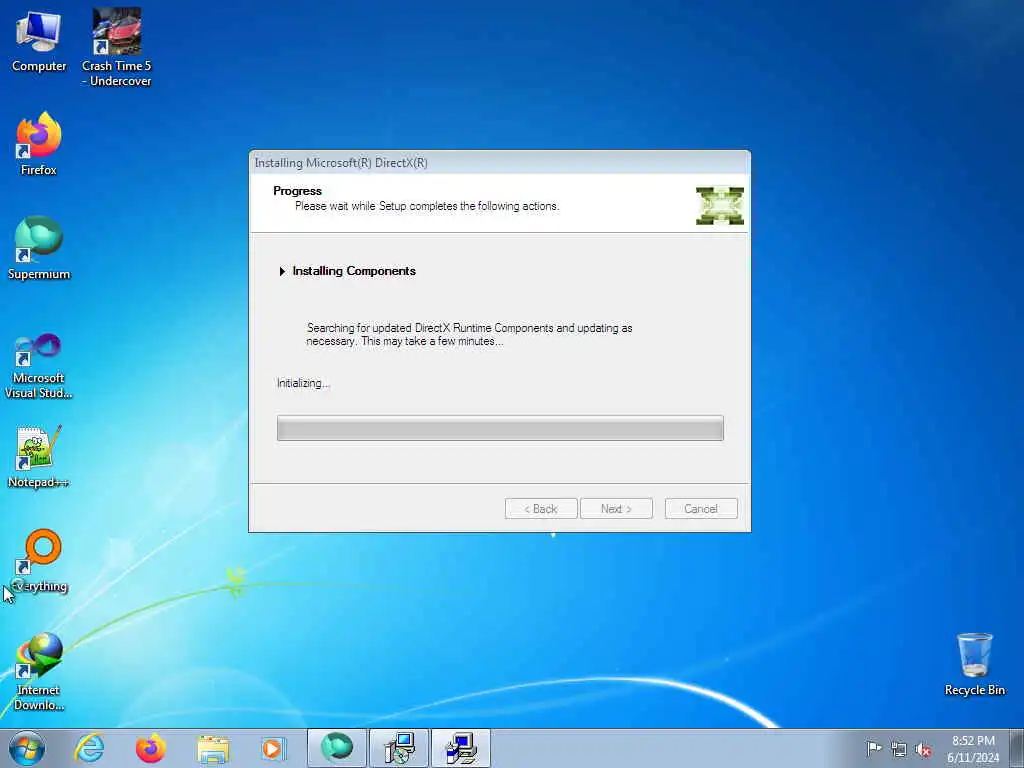This screenshot has height=768, width=1024.
Task: Open the muted volume tray icon
Action: 923,750
